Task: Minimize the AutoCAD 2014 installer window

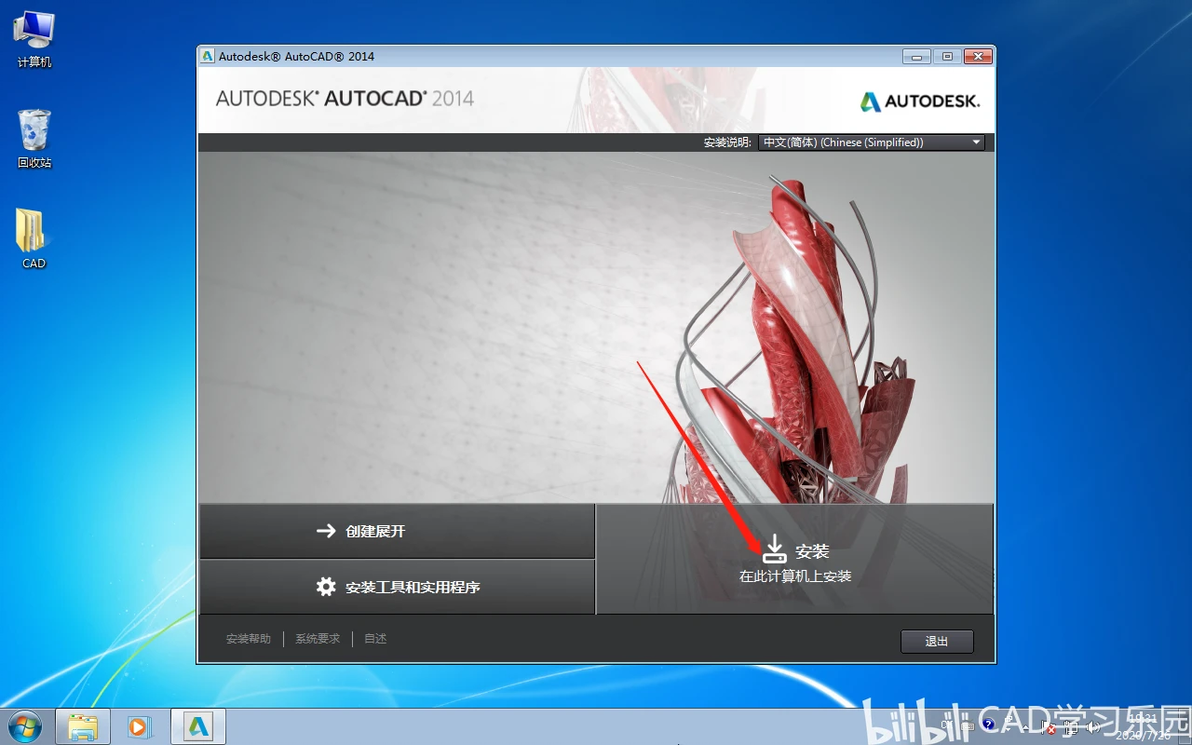Action: coord(916,56)
